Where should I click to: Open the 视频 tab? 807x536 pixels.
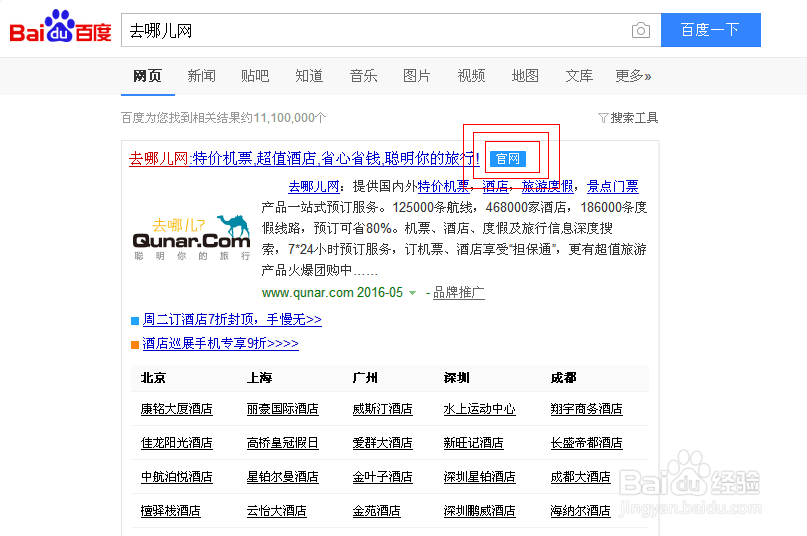click(x=471, y=76)
